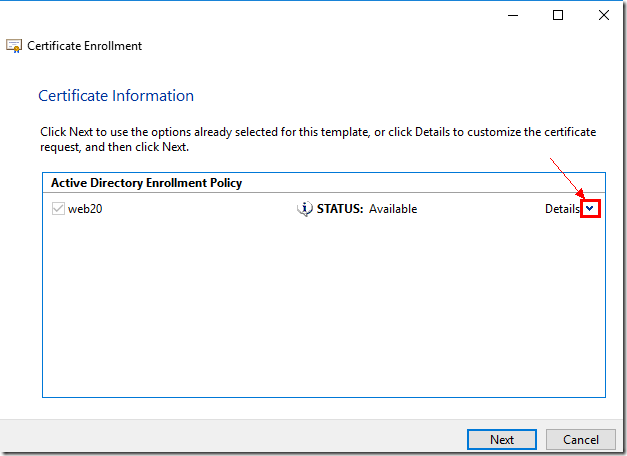Expand Details using the chevron arrow
627x456 pixels.
[590, 209]
